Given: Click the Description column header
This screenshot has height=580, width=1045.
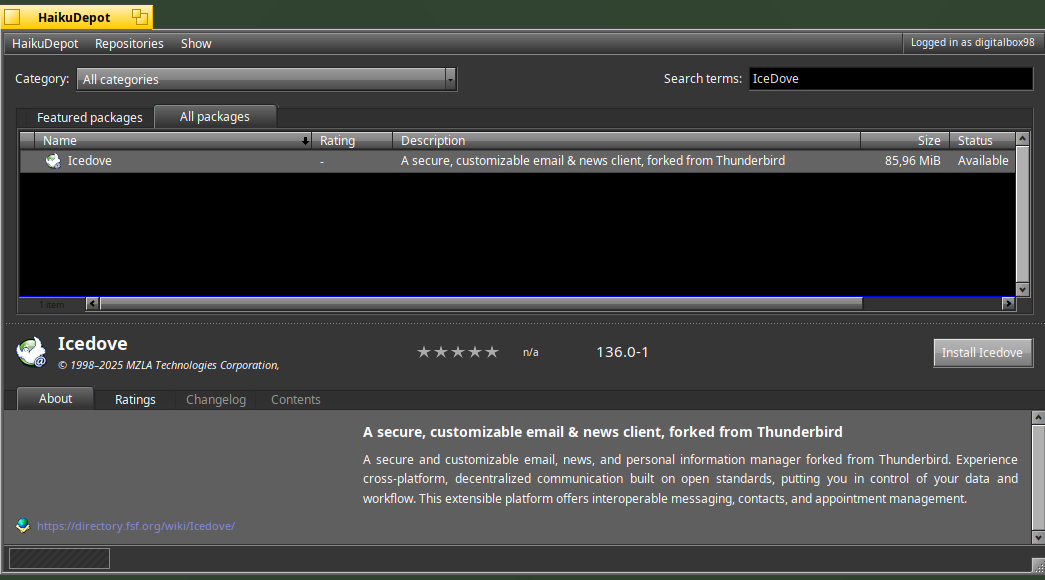Looking at the screenshot, I should tap(626, 141).
